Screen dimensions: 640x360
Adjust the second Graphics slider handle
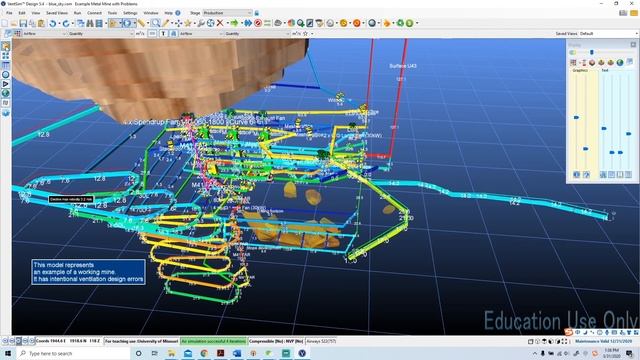tap(586, 149)
